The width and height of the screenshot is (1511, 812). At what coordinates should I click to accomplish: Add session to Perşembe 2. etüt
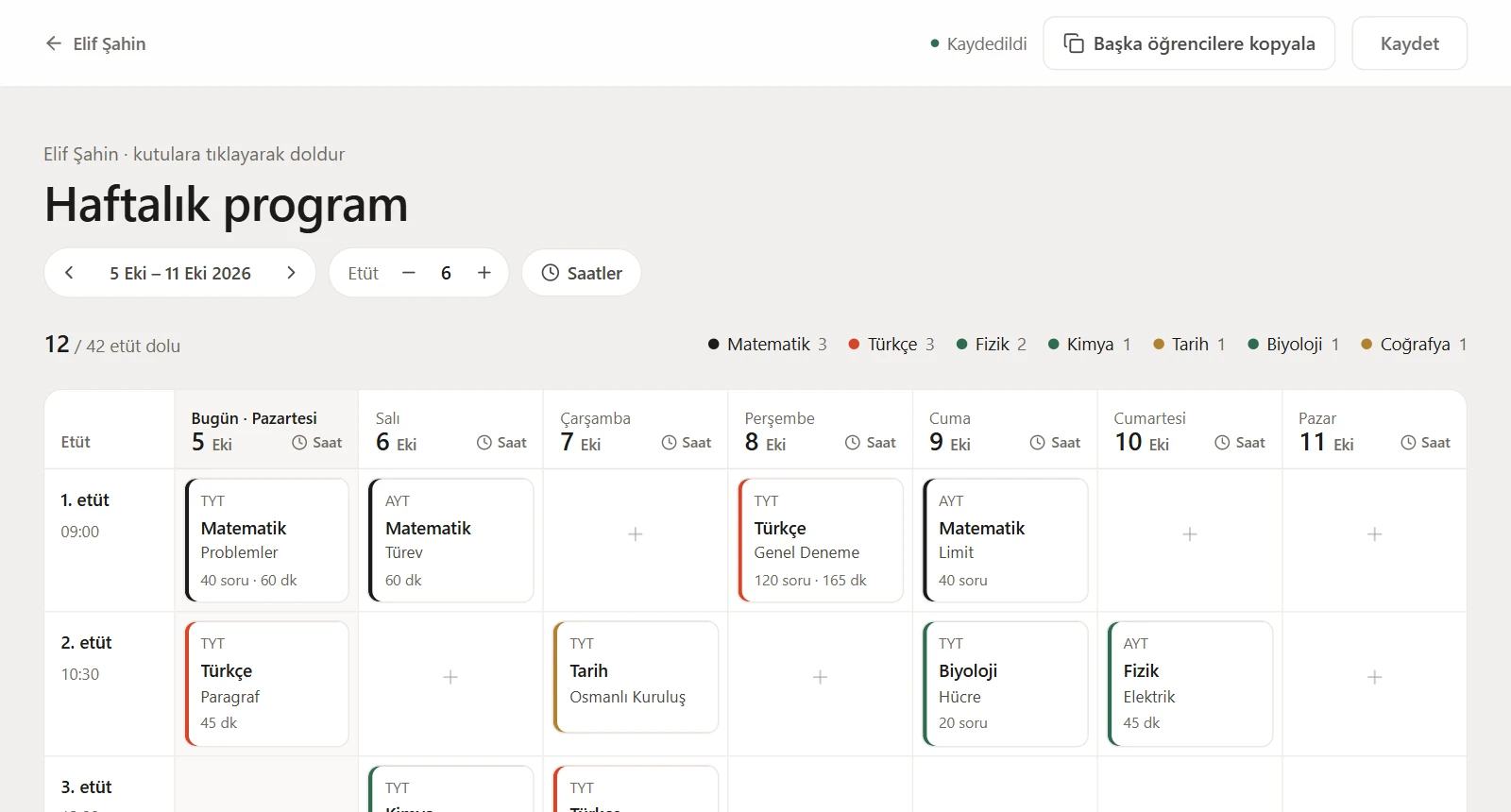(x=821, y=677)
